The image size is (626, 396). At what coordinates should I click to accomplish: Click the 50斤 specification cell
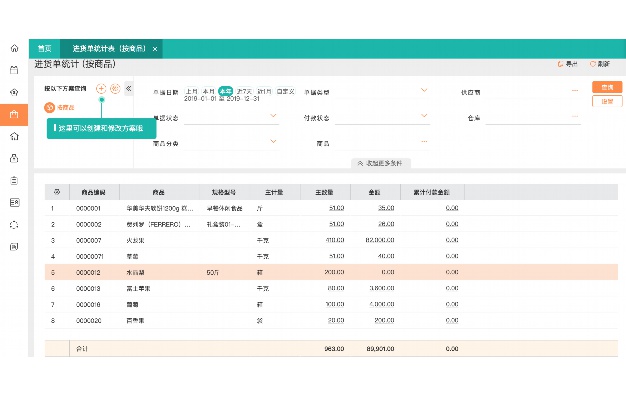213,273
